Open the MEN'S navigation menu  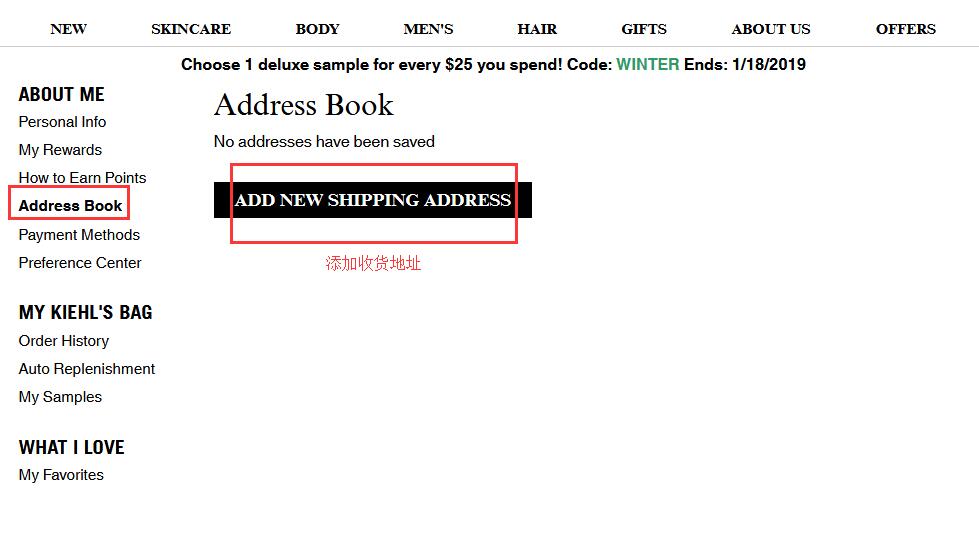[x=428, y=29]
